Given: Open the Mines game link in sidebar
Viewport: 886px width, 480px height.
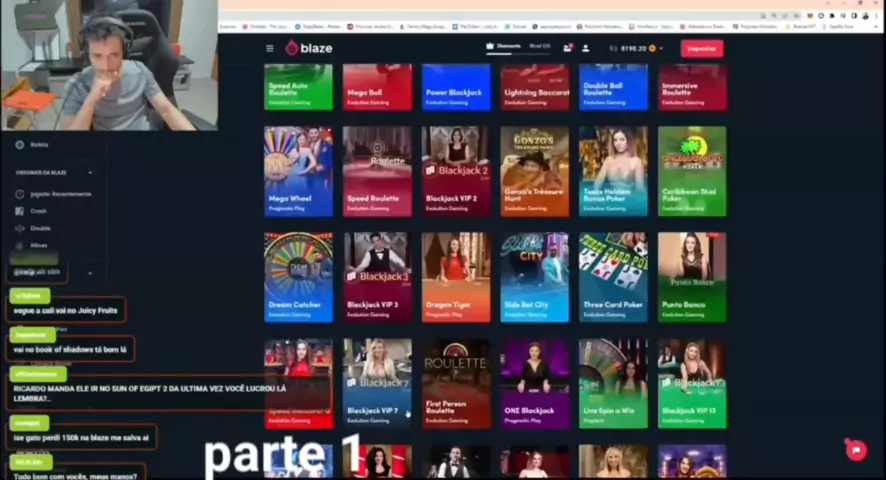Looking at the screenshot, I should pyautogui.click(x=39, y=245).
